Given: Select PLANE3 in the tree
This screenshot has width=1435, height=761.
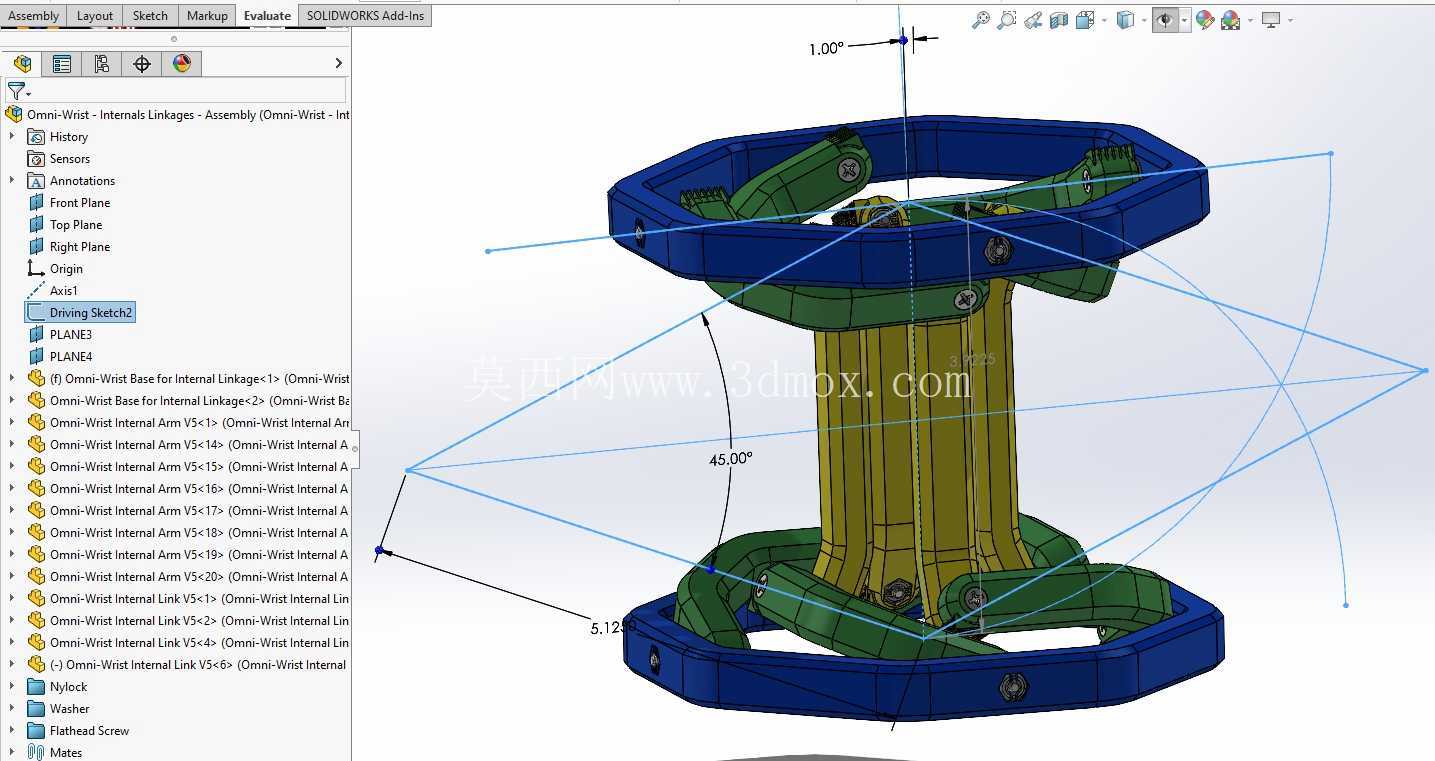Looking at the screenshot, I should click(x=71, y=335).
